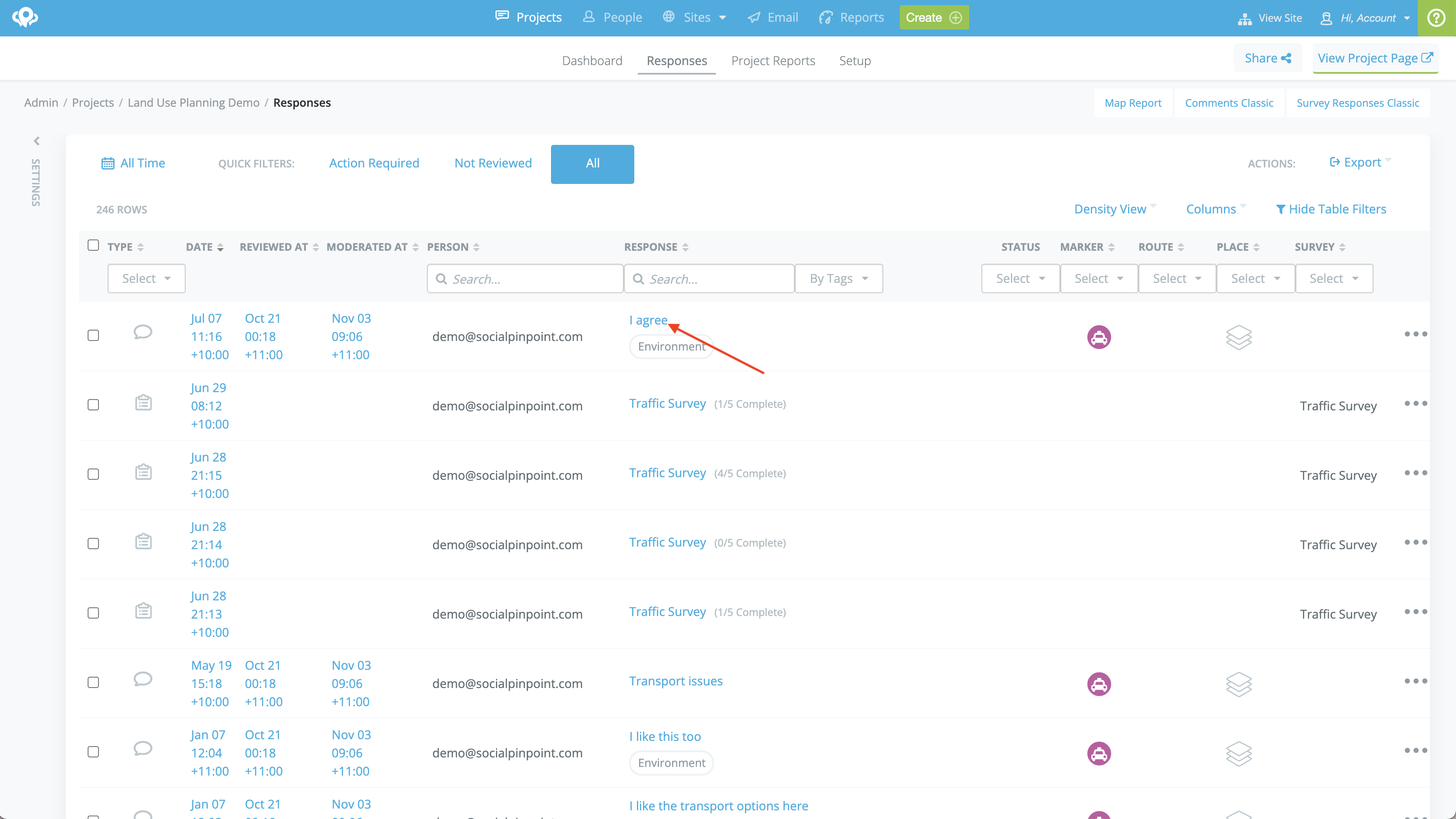Open the more options dots for the Jun 29 Traffic Survey
The image size is (1456, 819).
pyautogui.click(x=1415, y=403)
